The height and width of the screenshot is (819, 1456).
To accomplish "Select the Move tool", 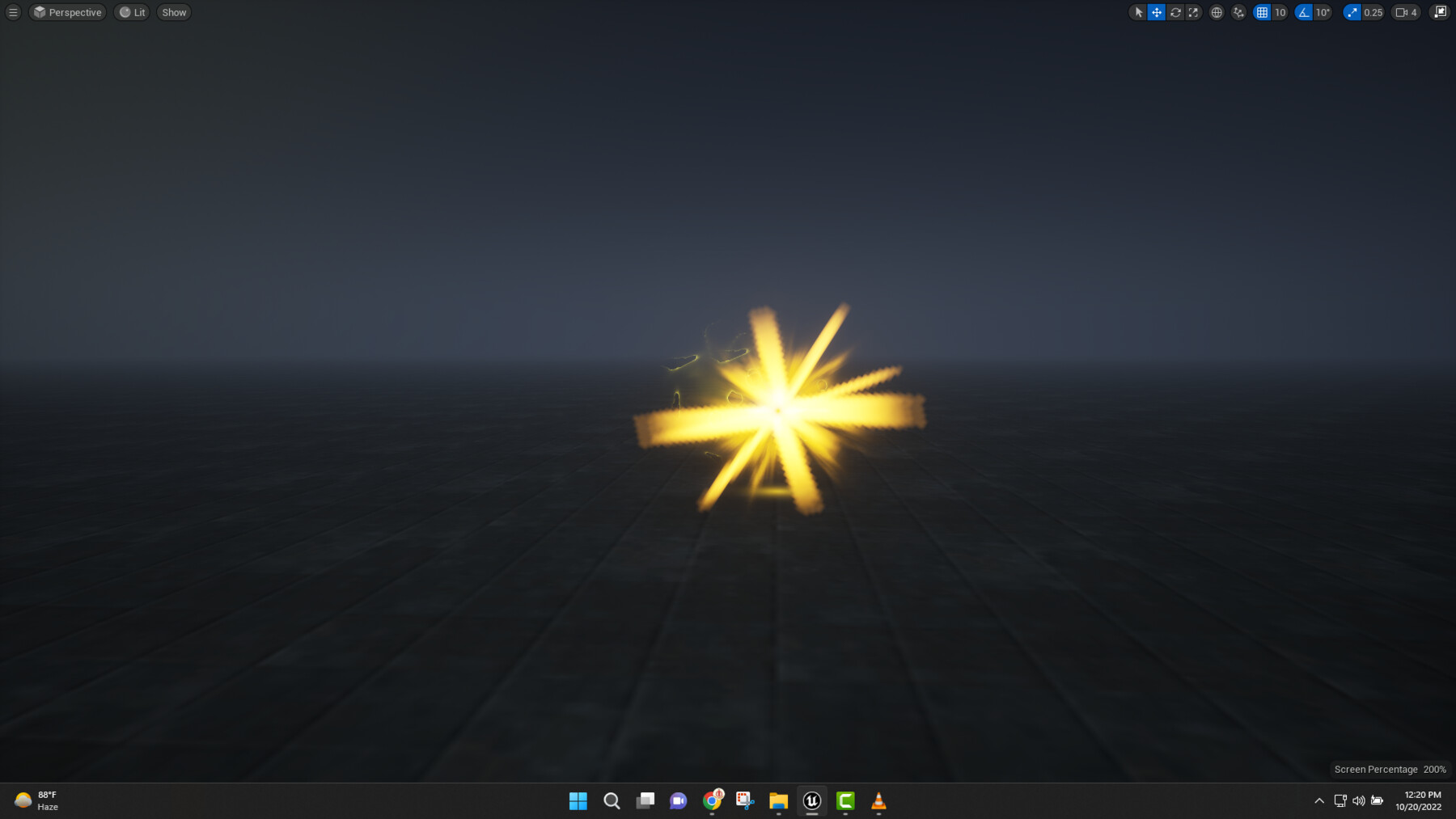I will (x=1156, y=12).
